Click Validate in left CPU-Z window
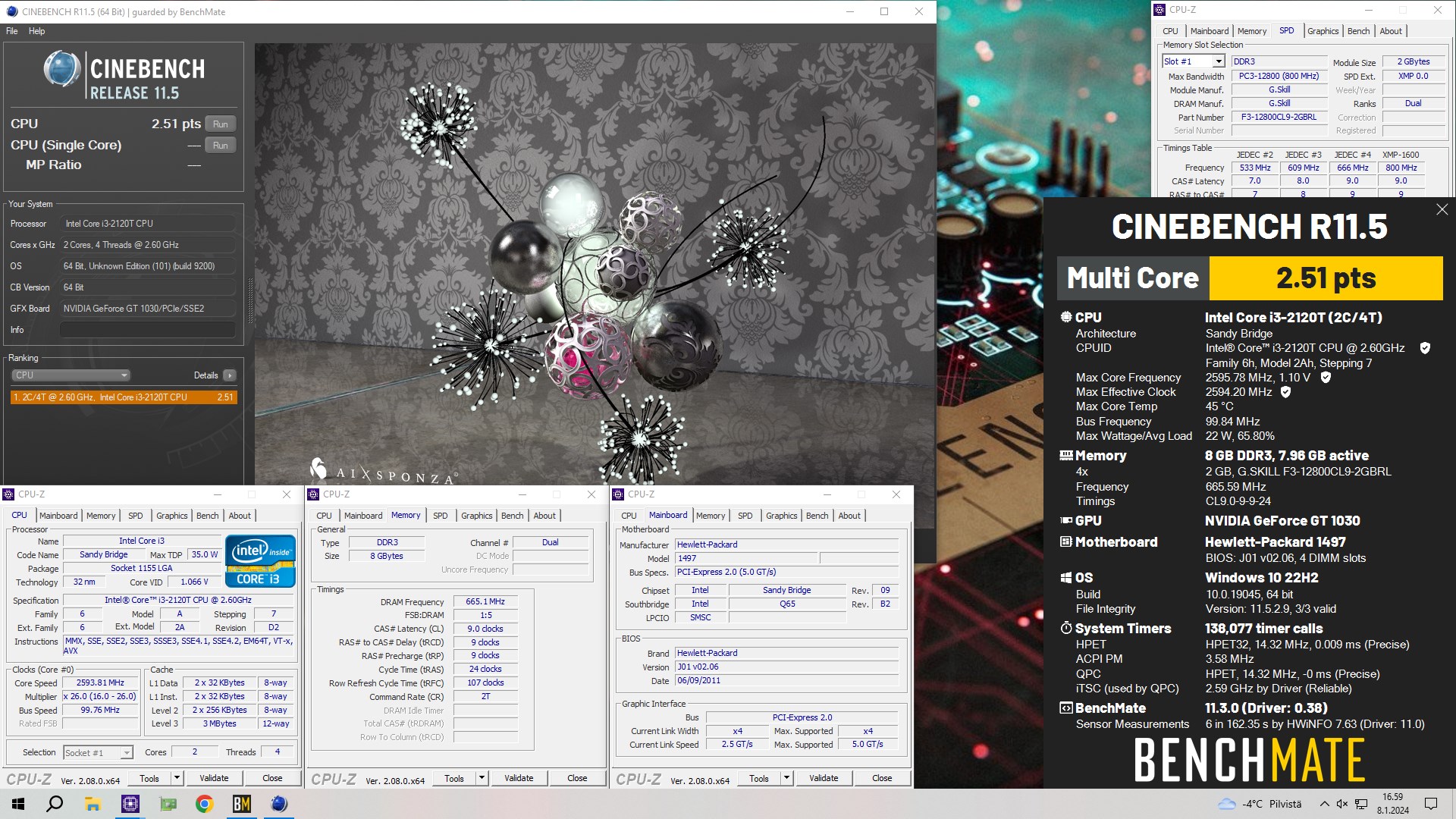Image resolution: width=1456 pixels, height=819 pixels. [214, 778]
